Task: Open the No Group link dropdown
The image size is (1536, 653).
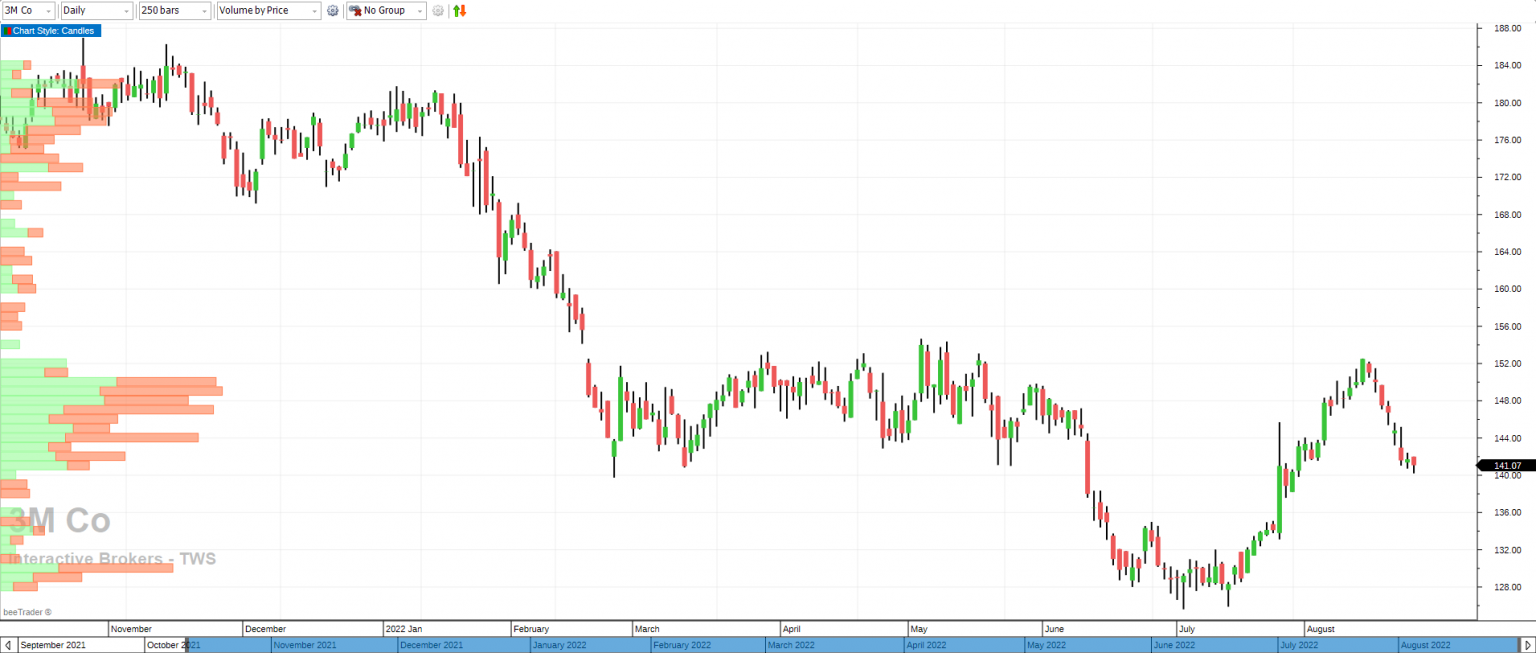Action: pyautogui.click(x=386, y=10)
